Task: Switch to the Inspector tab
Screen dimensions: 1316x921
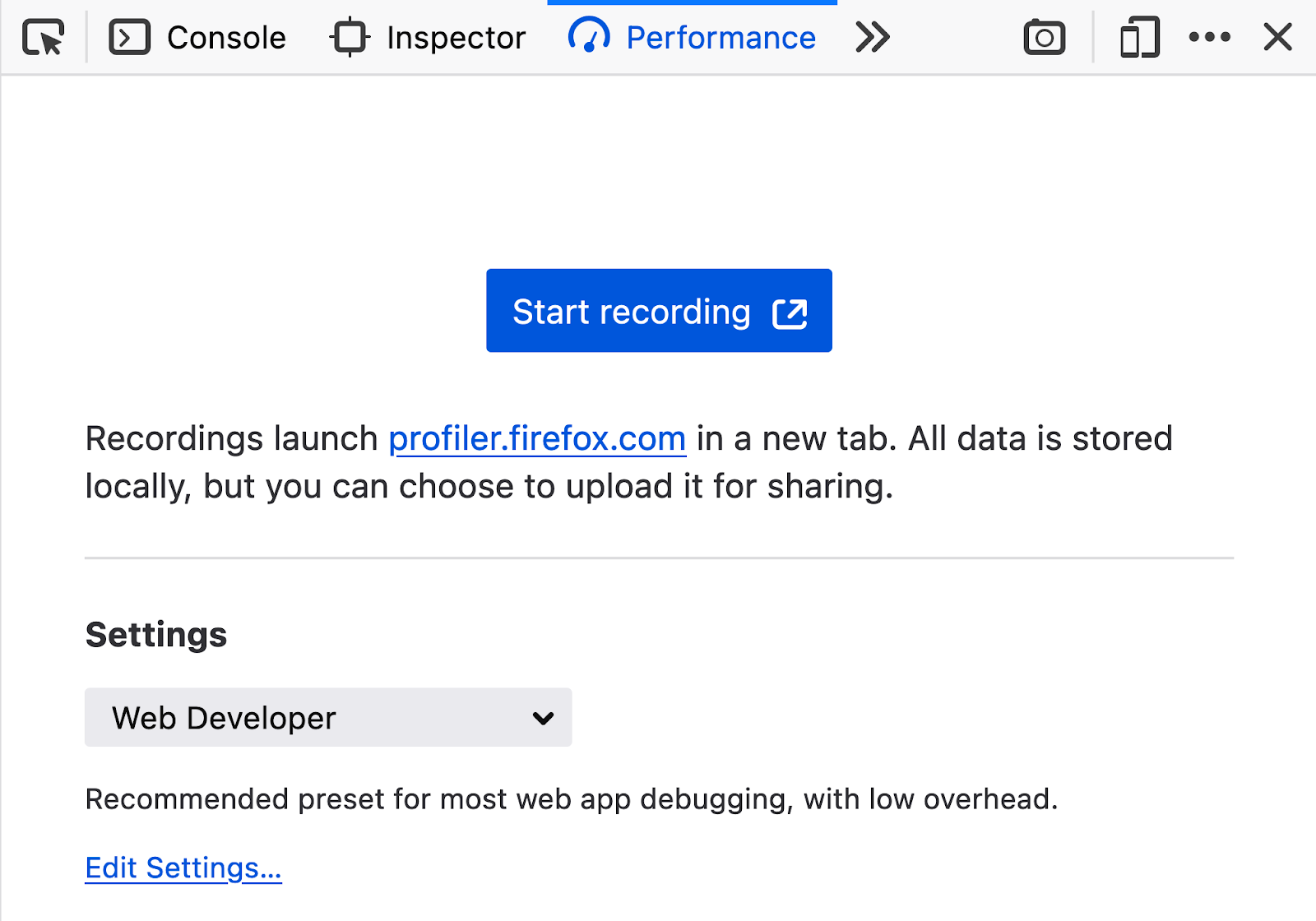Action: 456,37
